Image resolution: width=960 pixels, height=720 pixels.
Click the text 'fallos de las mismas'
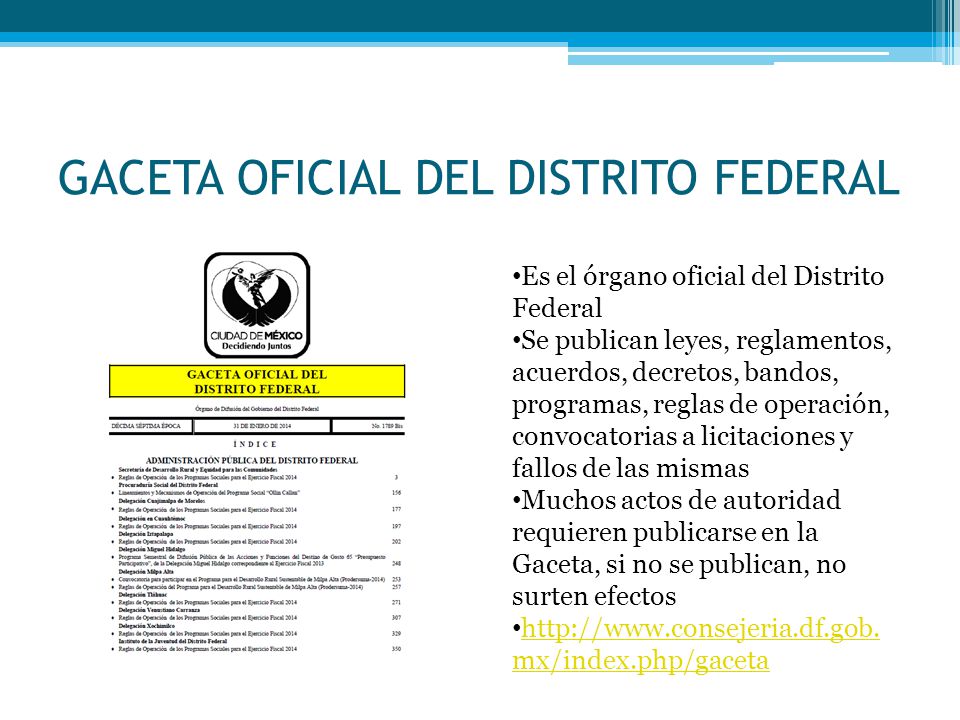(631, 468)
